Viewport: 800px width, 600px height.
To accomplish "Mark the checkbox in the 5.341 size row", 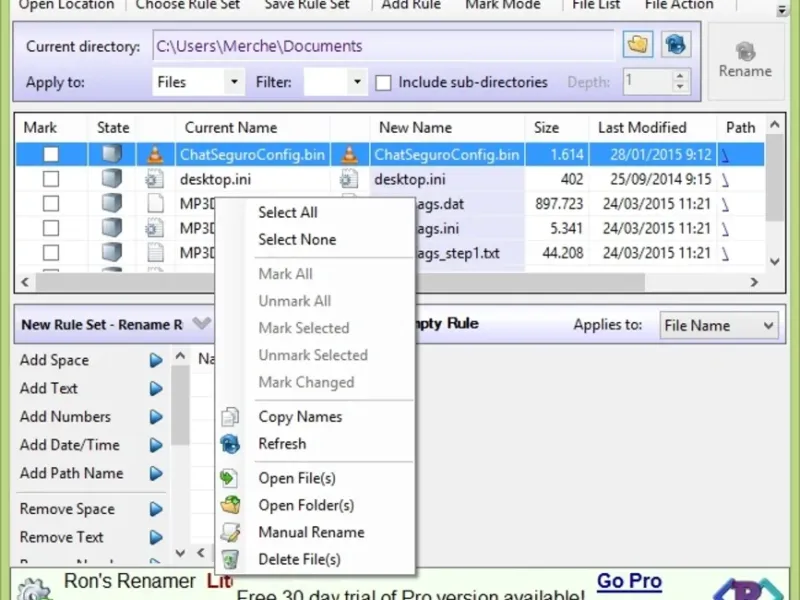I will pyautogui.click(x=51, y=228).
